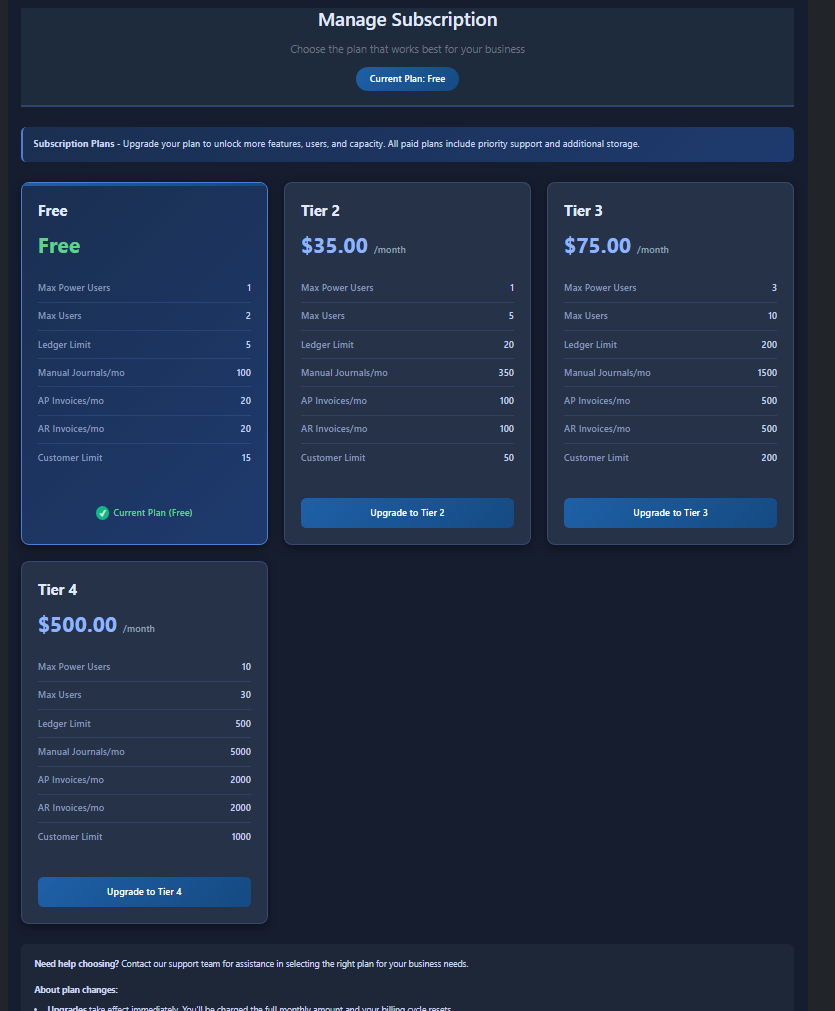835x1011 pixels.
Task: Click AR Invoices/mo row in Tier 4
Action: (144, 808)
